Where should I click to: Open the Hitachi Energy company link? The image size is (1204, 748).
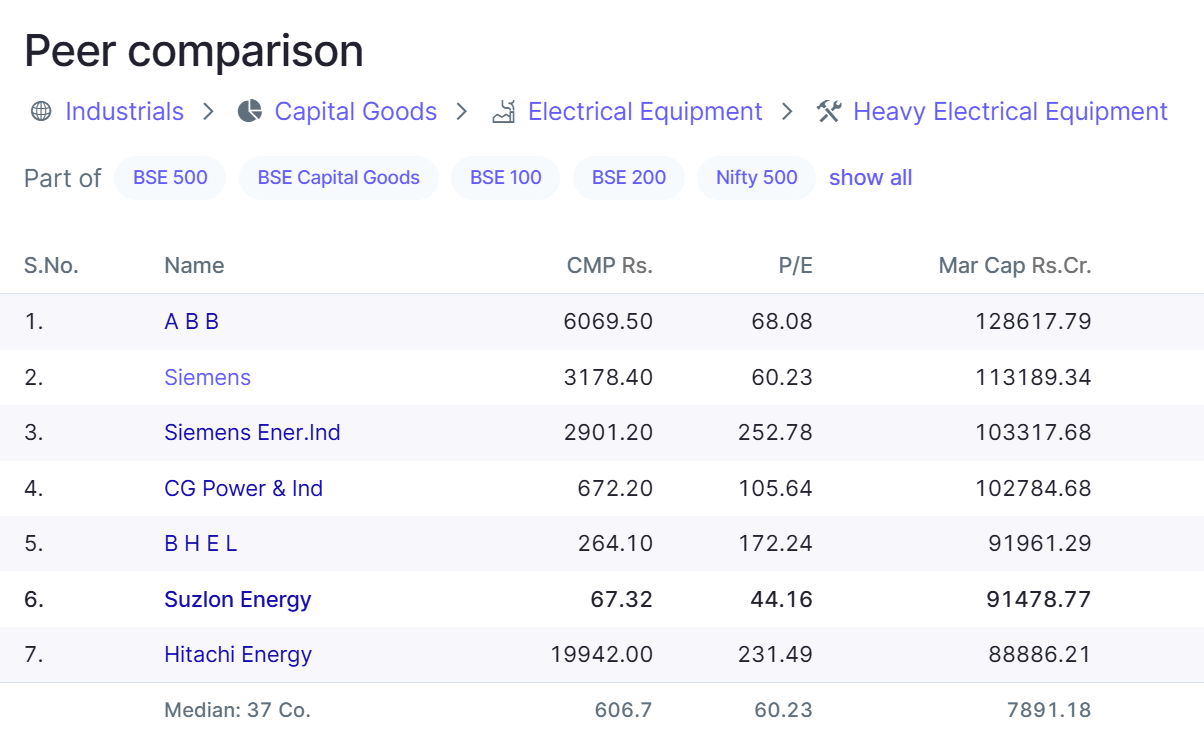point(238,655)
